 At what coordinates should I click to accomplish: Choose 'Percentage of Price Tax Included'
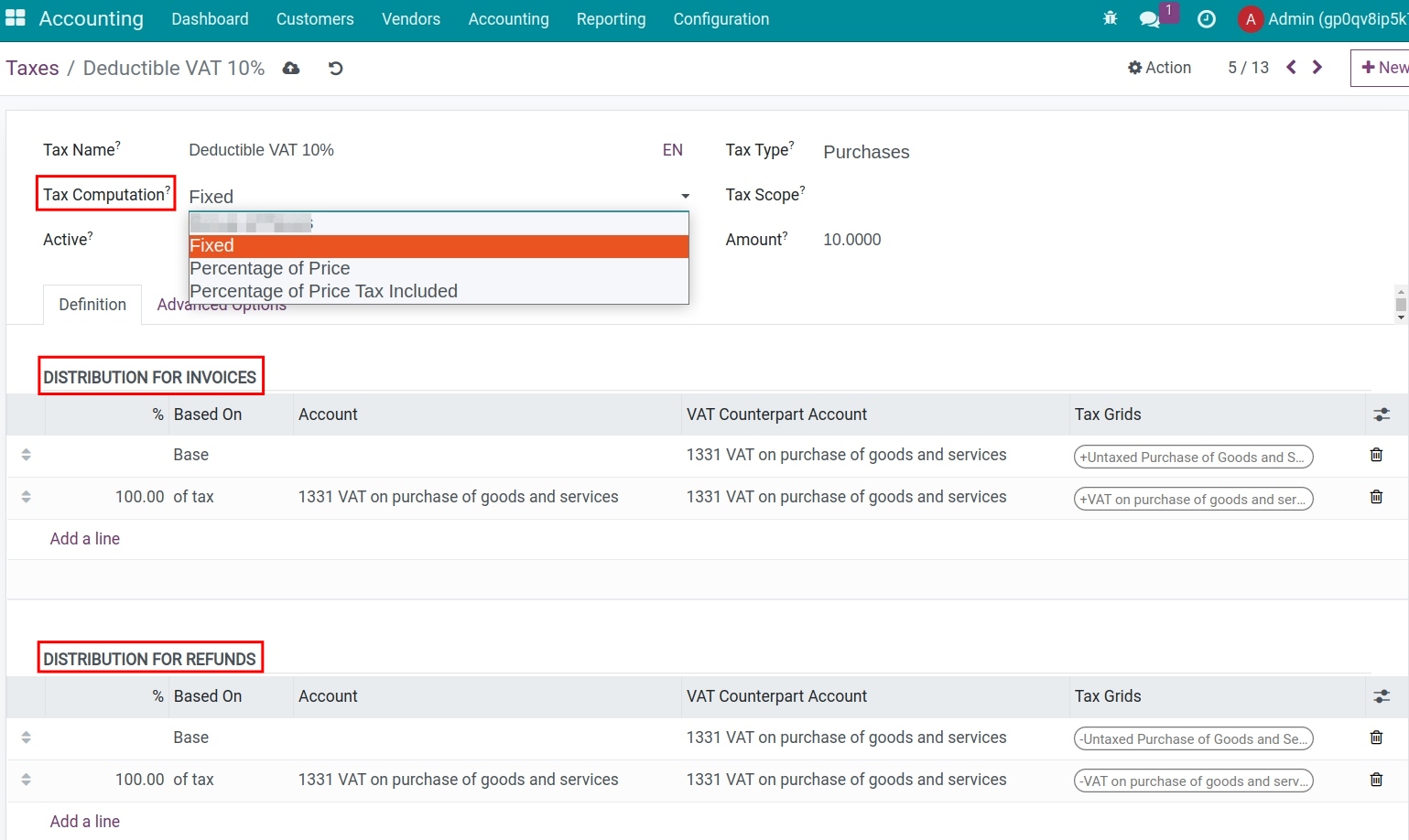pyautogui.click(x=323, y=291)
